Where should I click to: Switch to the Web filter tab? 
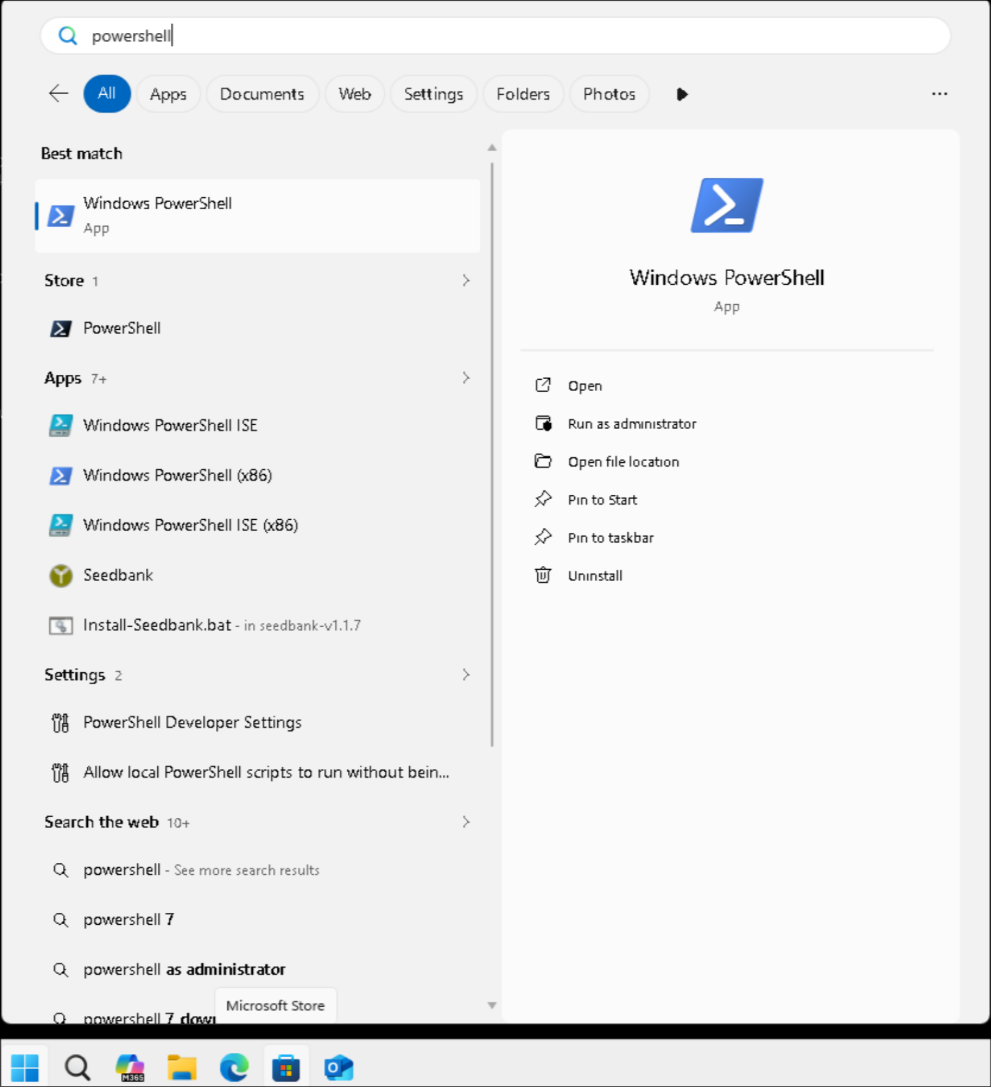355,94
